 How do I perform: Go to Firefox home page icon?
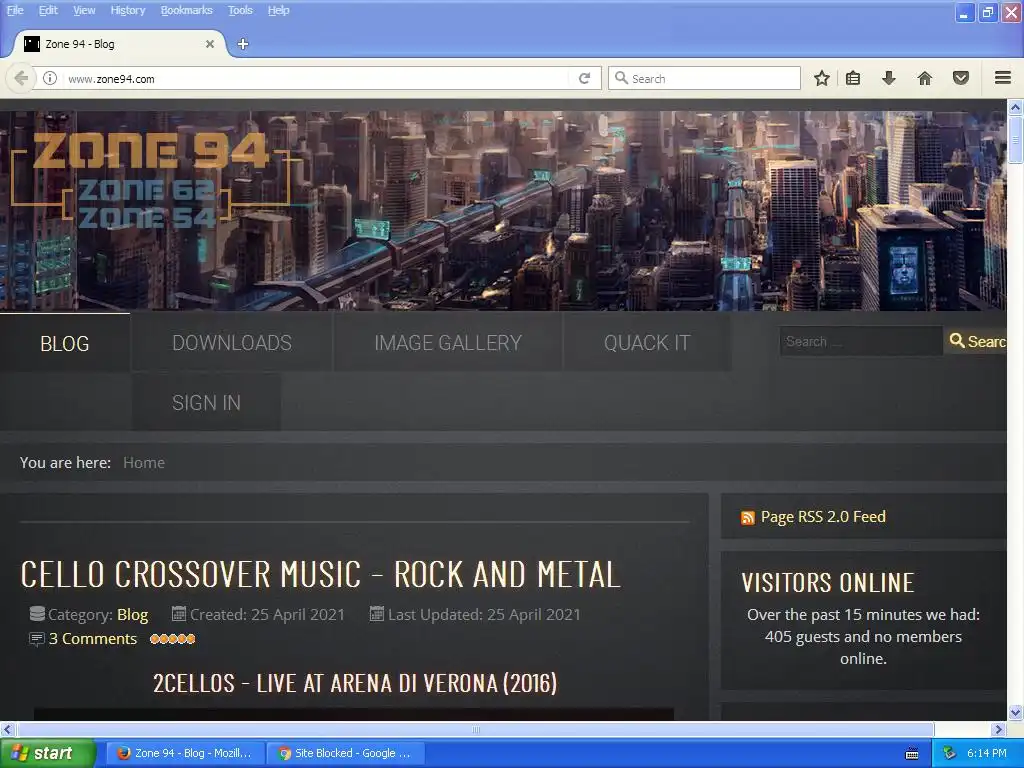tap(925, 78)
